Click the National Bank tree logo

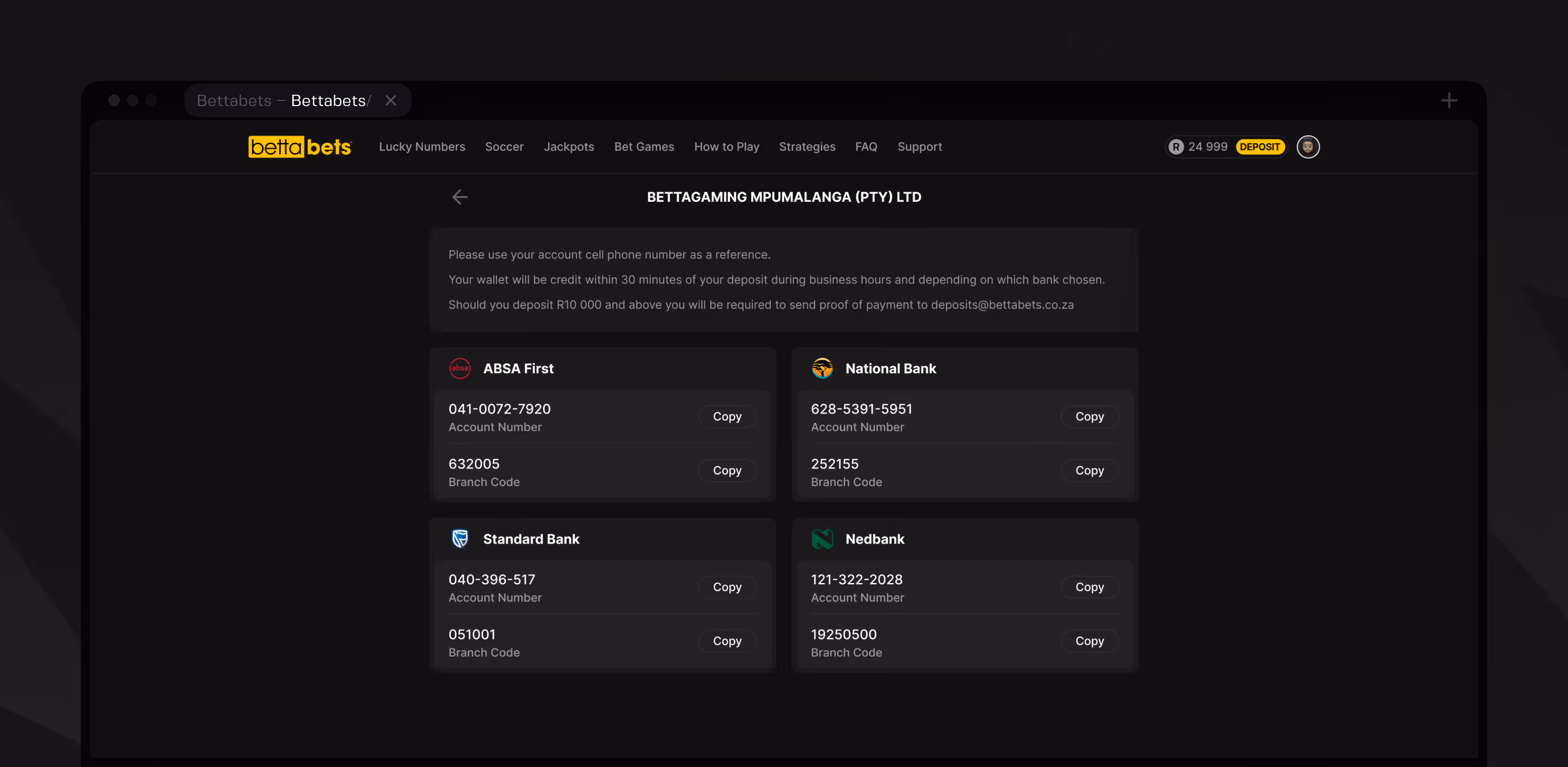821,369
